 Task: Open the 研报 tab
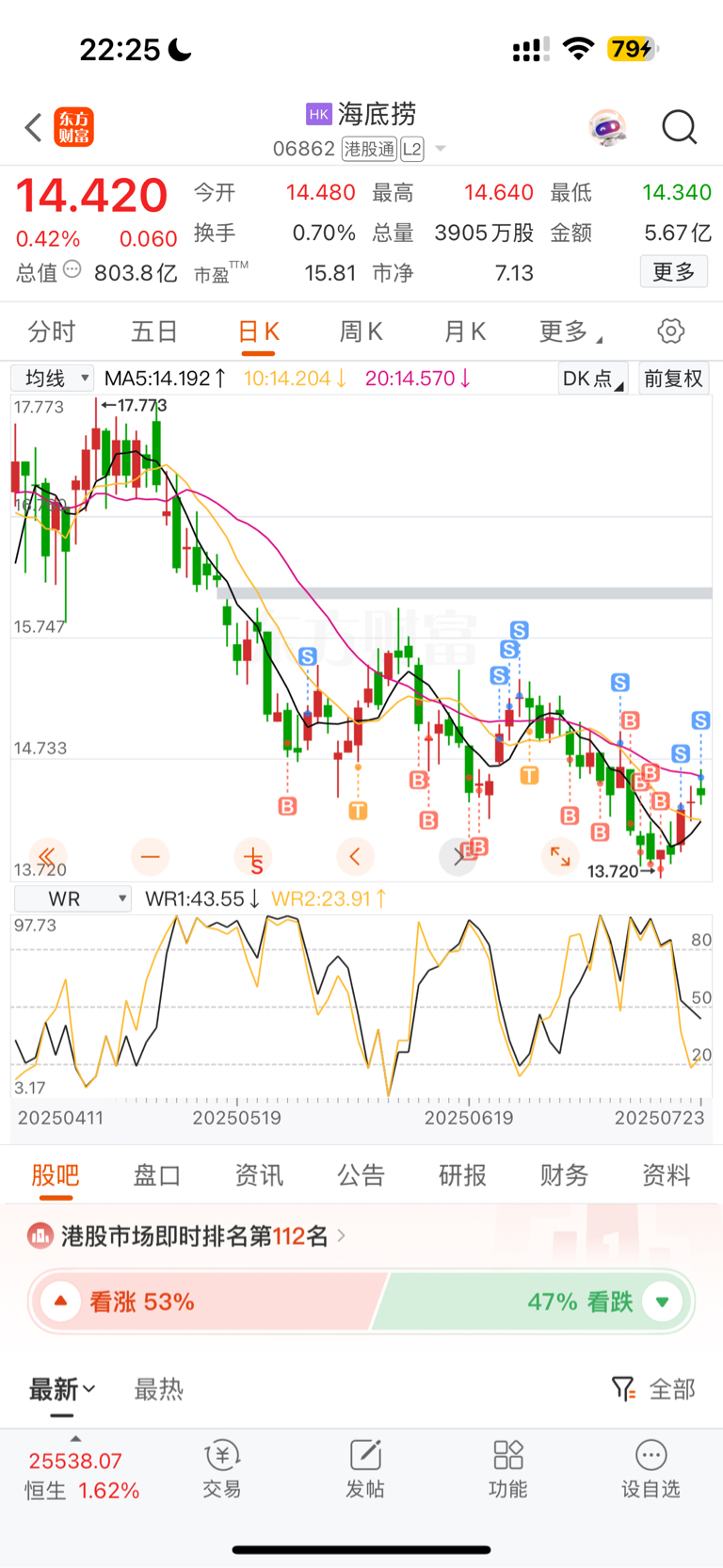(462, 1175)
